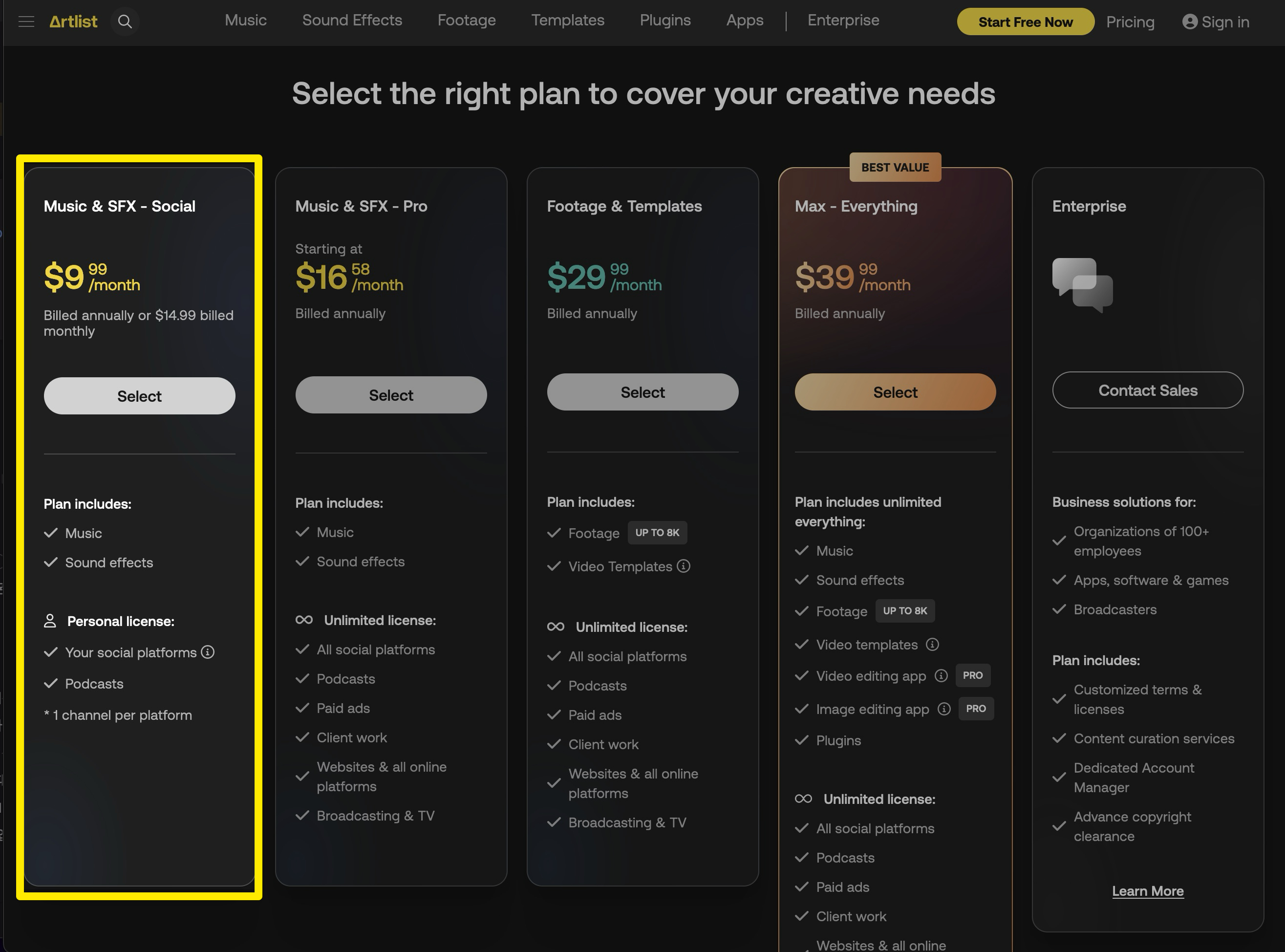Open Plugins in top navigation
1285x952 pixels.
click(x=664, y=20)
